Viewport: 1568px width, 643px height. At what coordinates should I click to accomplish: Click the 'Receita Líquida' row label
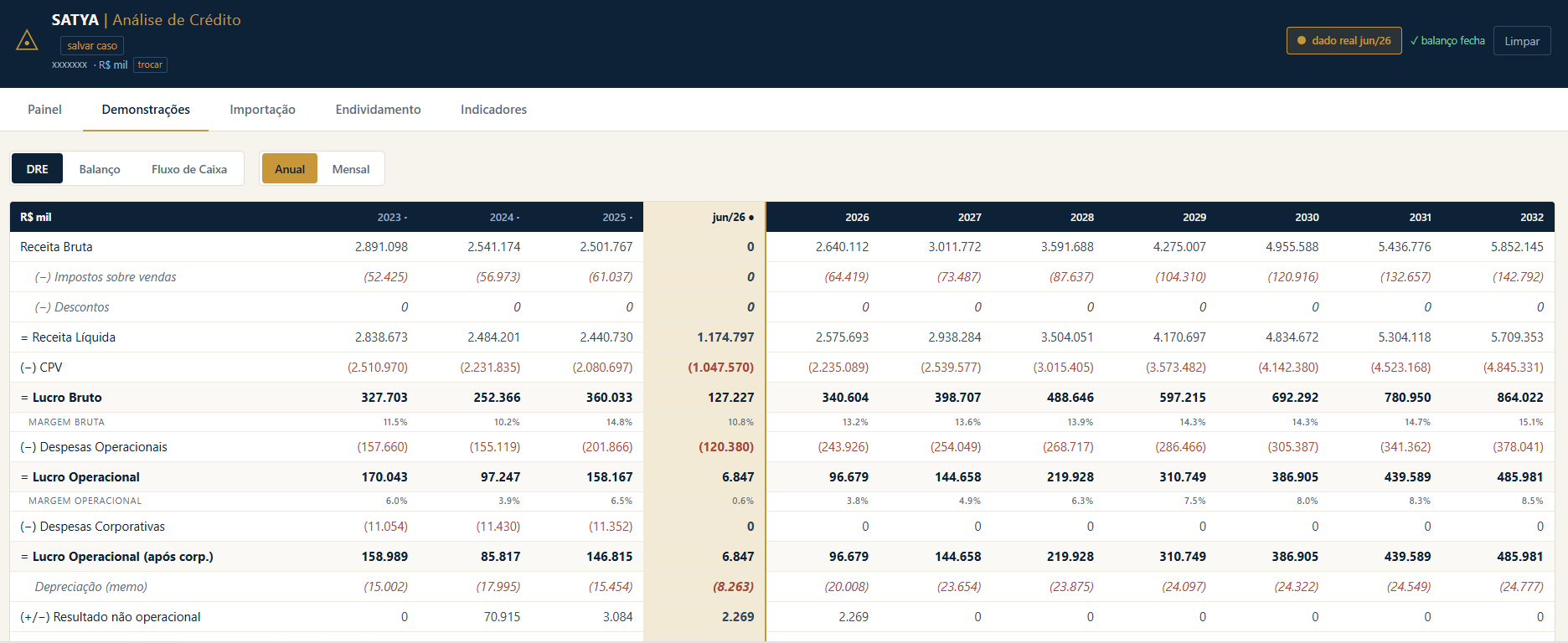[68, 337]
